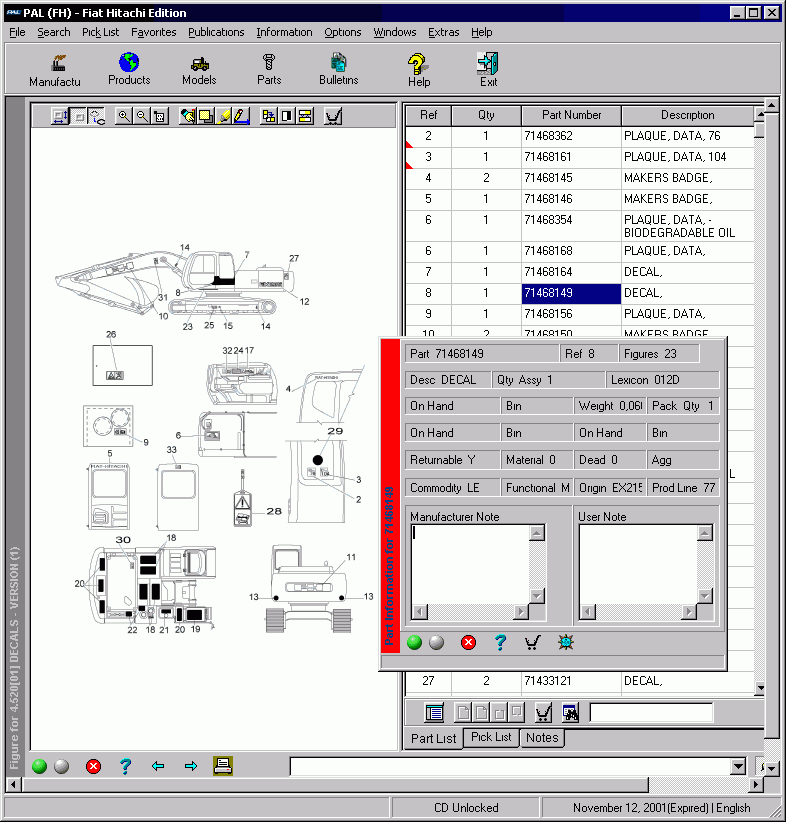
Task: Click Manufacturer Note scroll down arrow
Action: pos(537,596)
